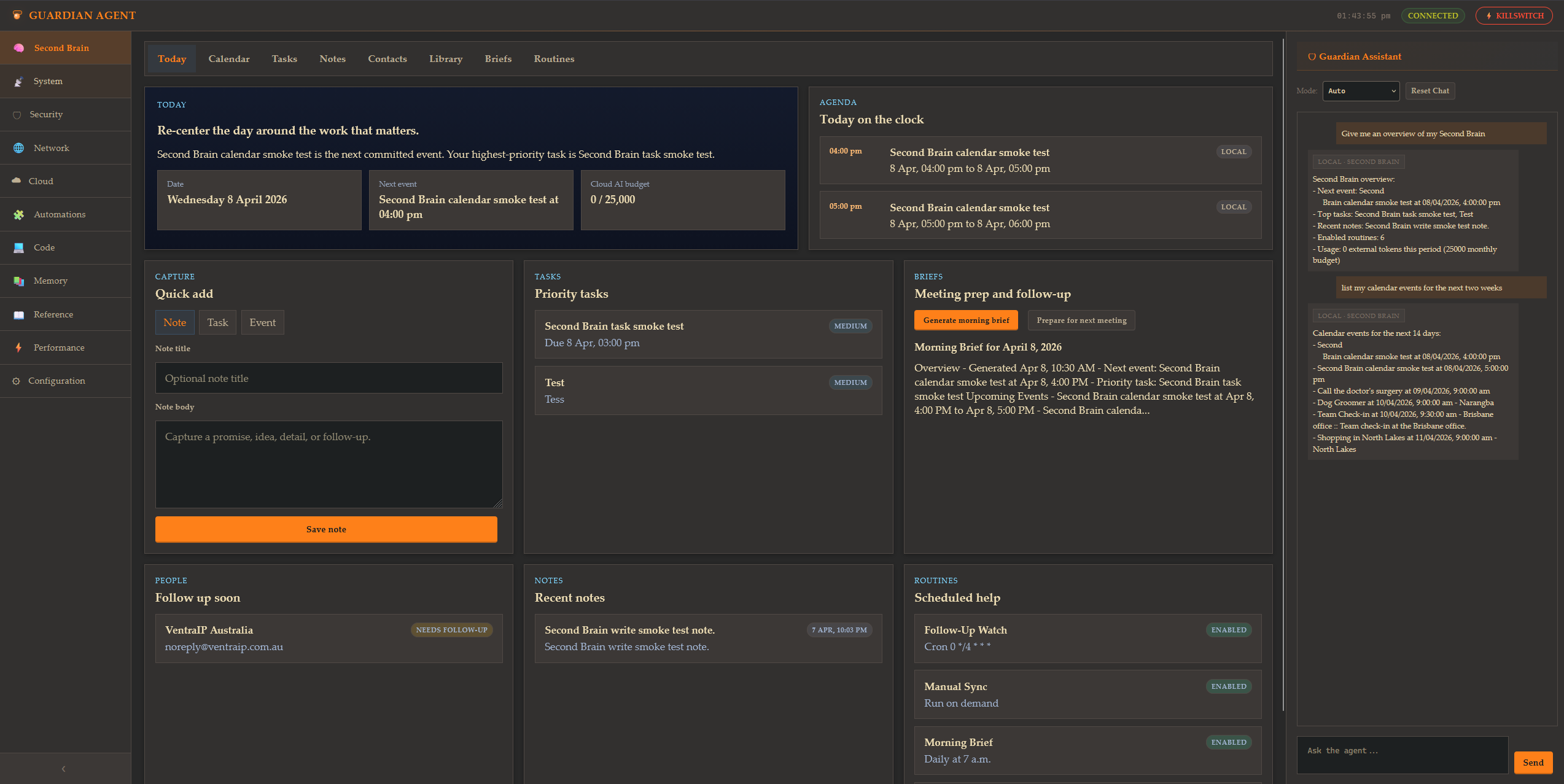This screenshot has width=1564, height=784.
Task: Click the Save note button
Action: click(x=326, y=529)
